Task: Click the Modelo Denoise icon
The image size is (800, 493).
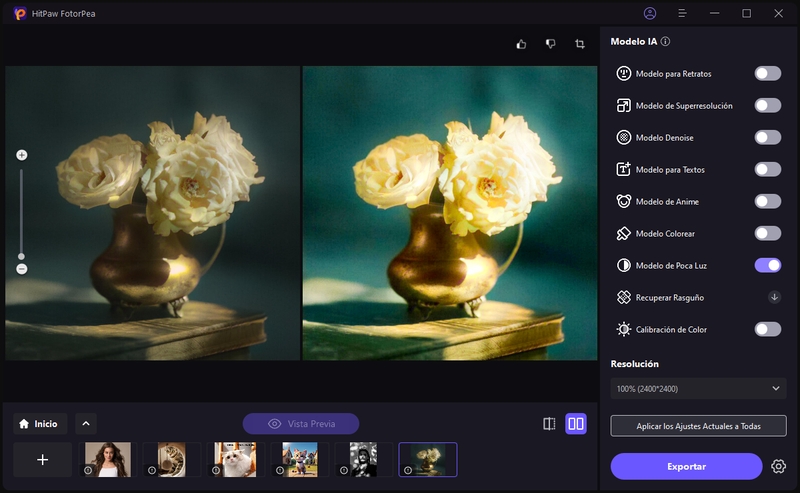Action: point(623,137)
